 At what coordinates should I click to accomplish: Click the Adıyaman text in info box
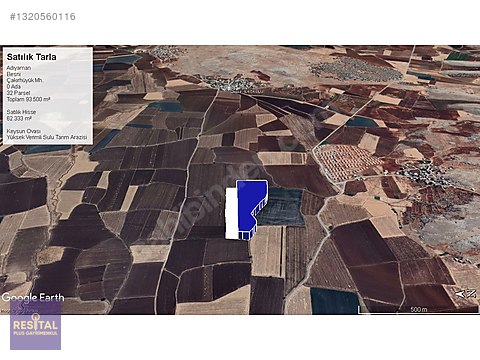[x=19, y=68]
